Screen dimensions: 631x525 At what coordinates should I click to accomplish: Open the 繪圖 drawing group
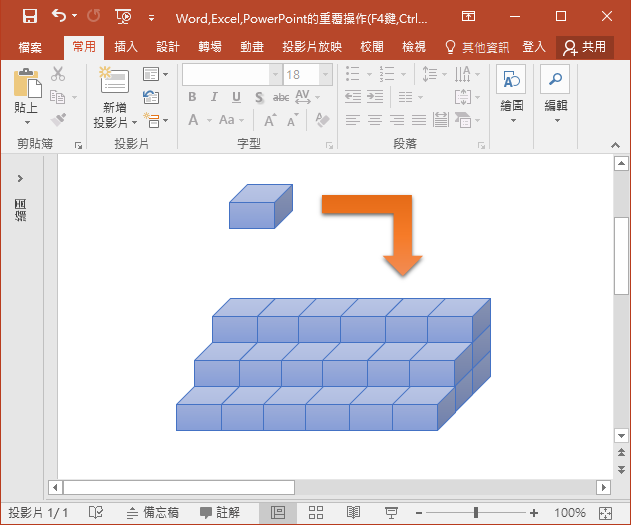click(511, 96)
